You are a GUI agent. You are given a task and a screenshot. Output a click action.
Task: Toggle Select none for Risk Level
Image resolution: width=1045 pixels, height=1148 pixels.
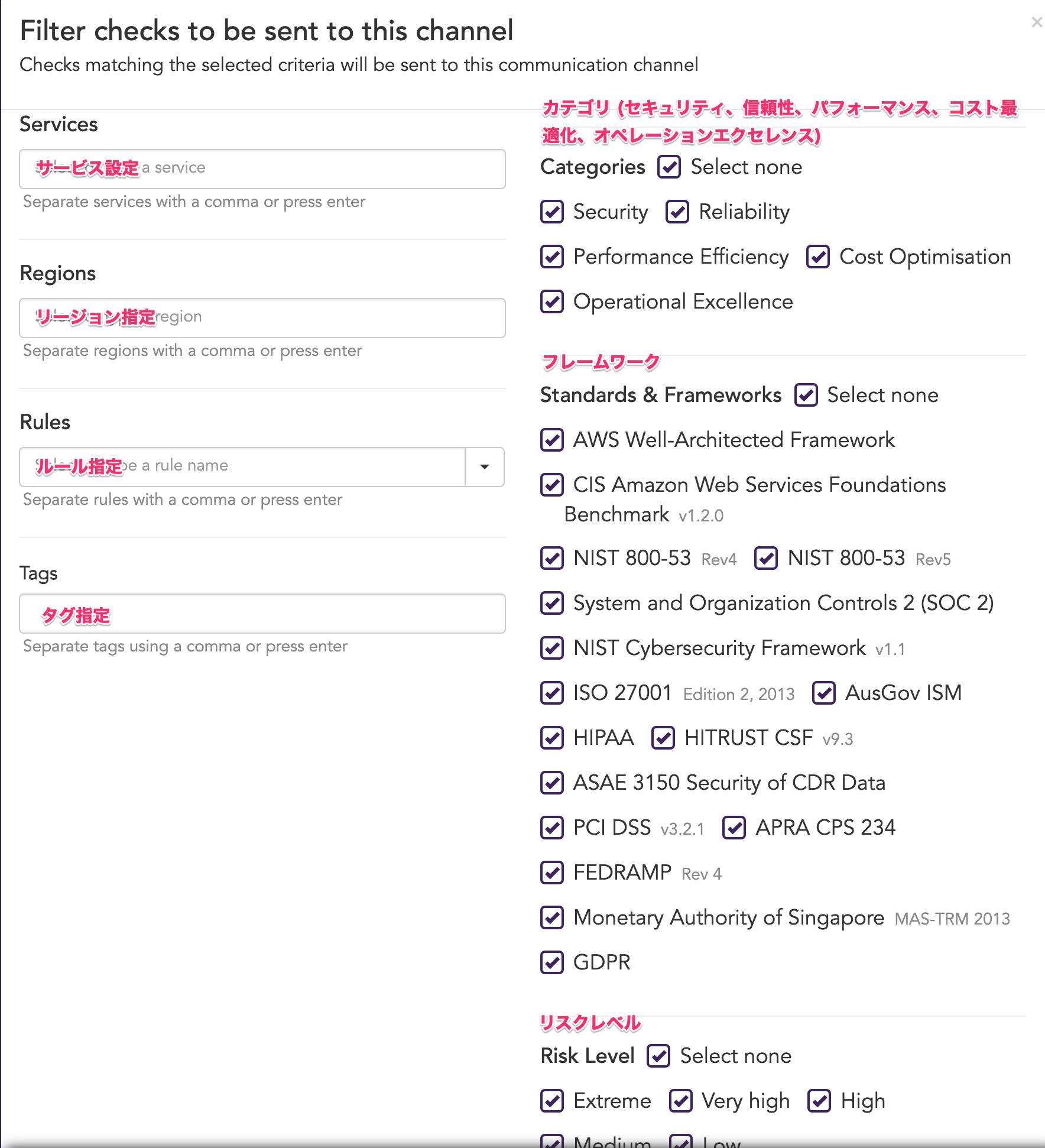coord(659,1056)
